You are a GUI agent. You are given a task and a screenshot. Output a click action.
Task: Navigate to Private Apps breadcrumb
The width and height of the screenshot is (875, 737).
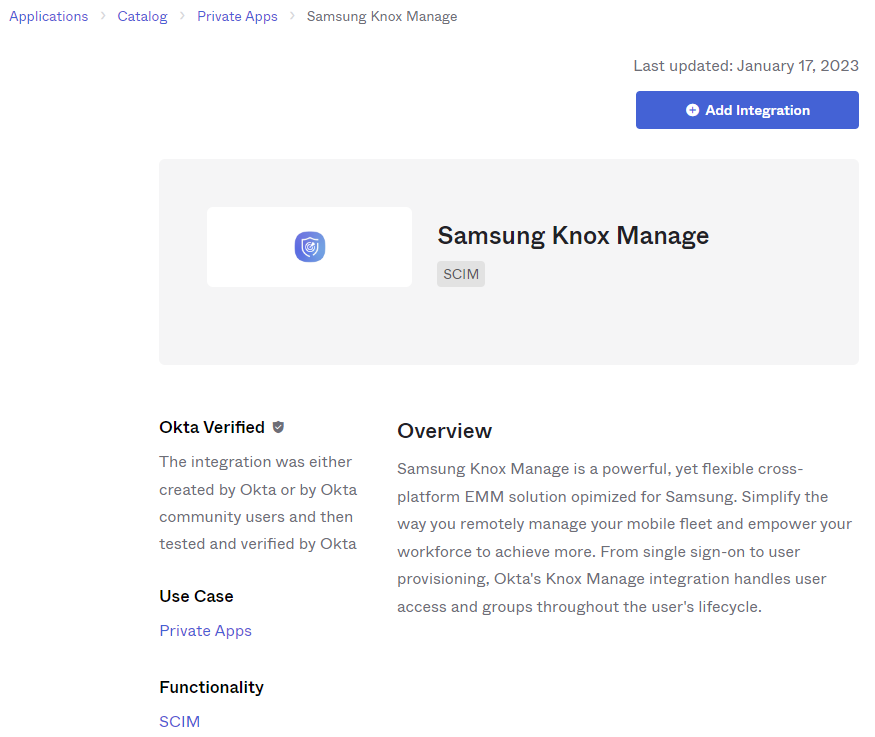point(237,17)
